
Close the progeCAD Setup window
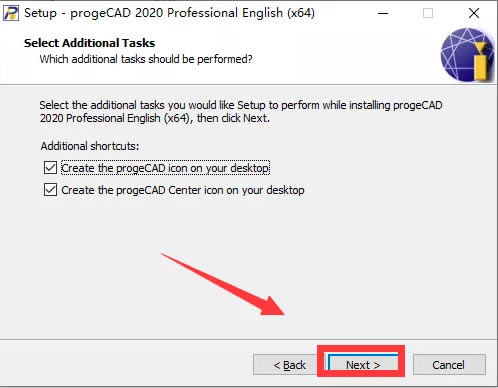(x=474, y=13)
